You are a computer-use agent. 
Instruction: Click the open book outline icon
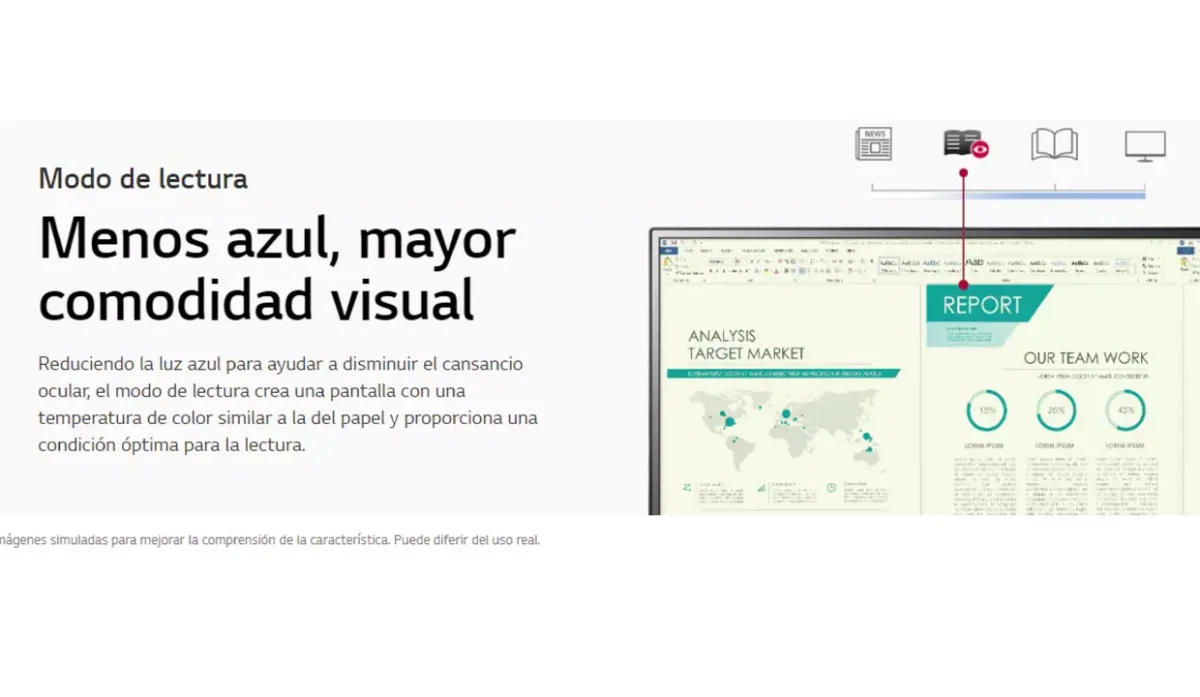click(x=1054, y=144)
